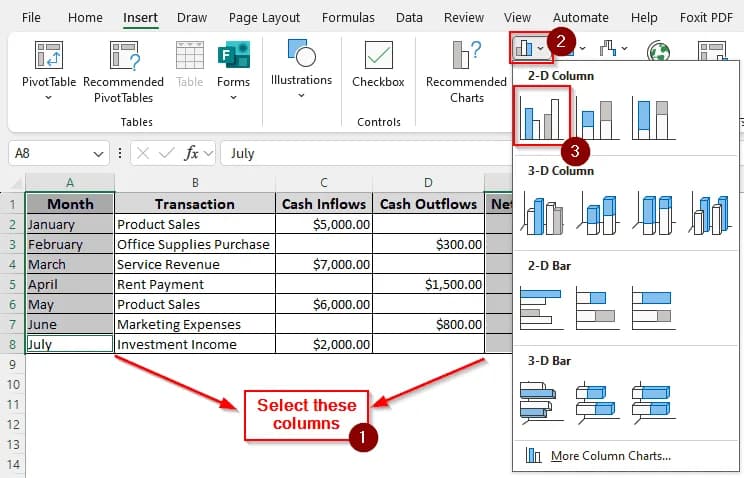
Task: Choose 2-D 100% Stacked Bar chart
Action: pyautogui.click(x=653, y=307)
